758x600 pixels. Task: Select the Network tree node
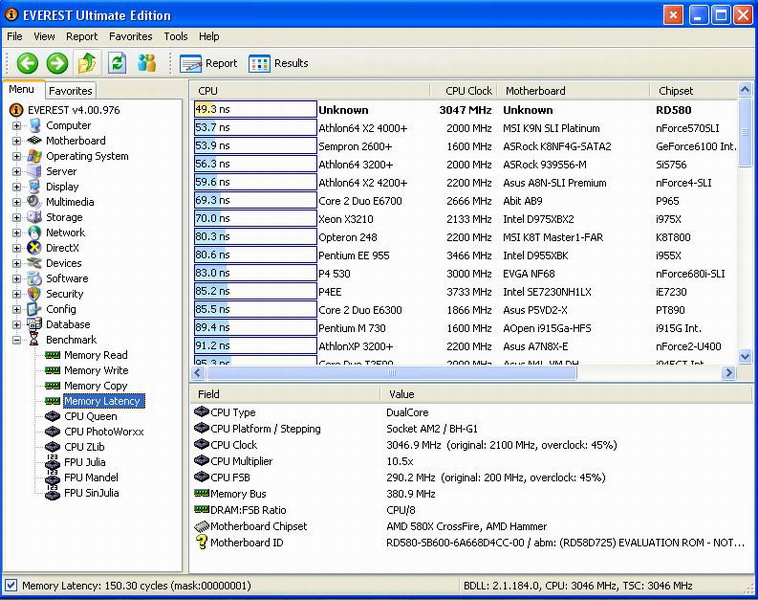[x=65, y=233]
